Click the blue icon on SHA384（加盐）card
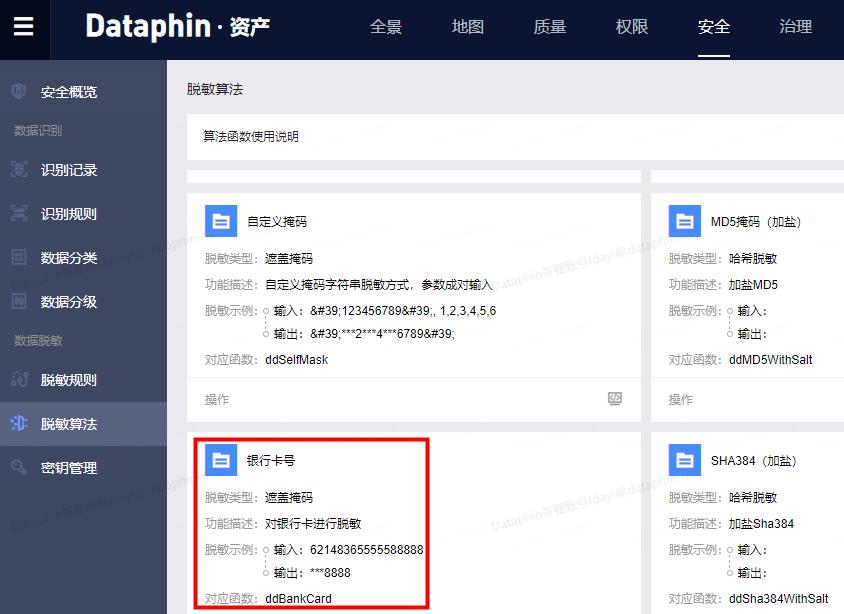 tap(685, 460)
